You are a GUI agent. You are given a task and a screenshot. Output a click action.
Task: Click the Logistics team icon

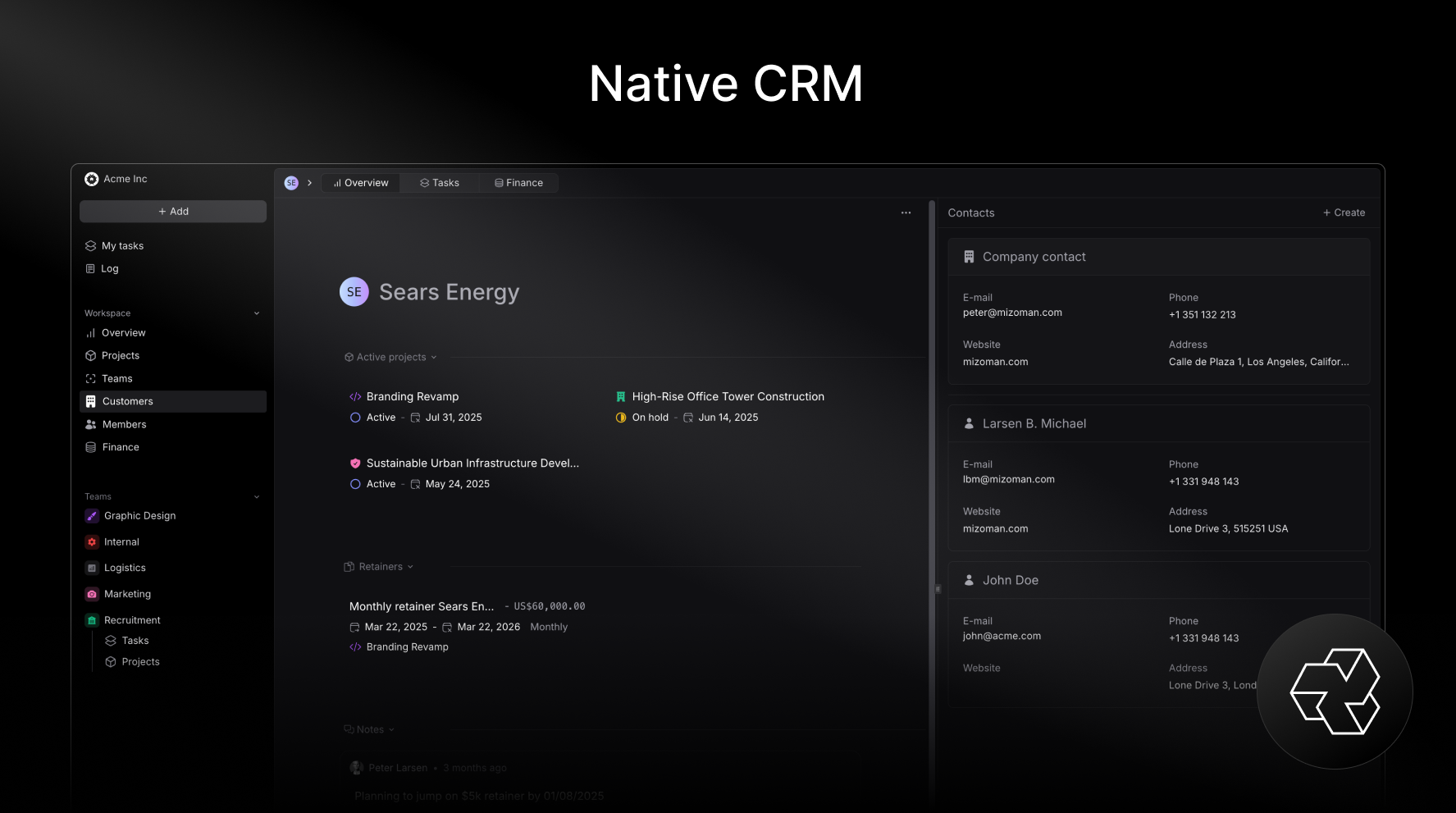tap(92, 568)
